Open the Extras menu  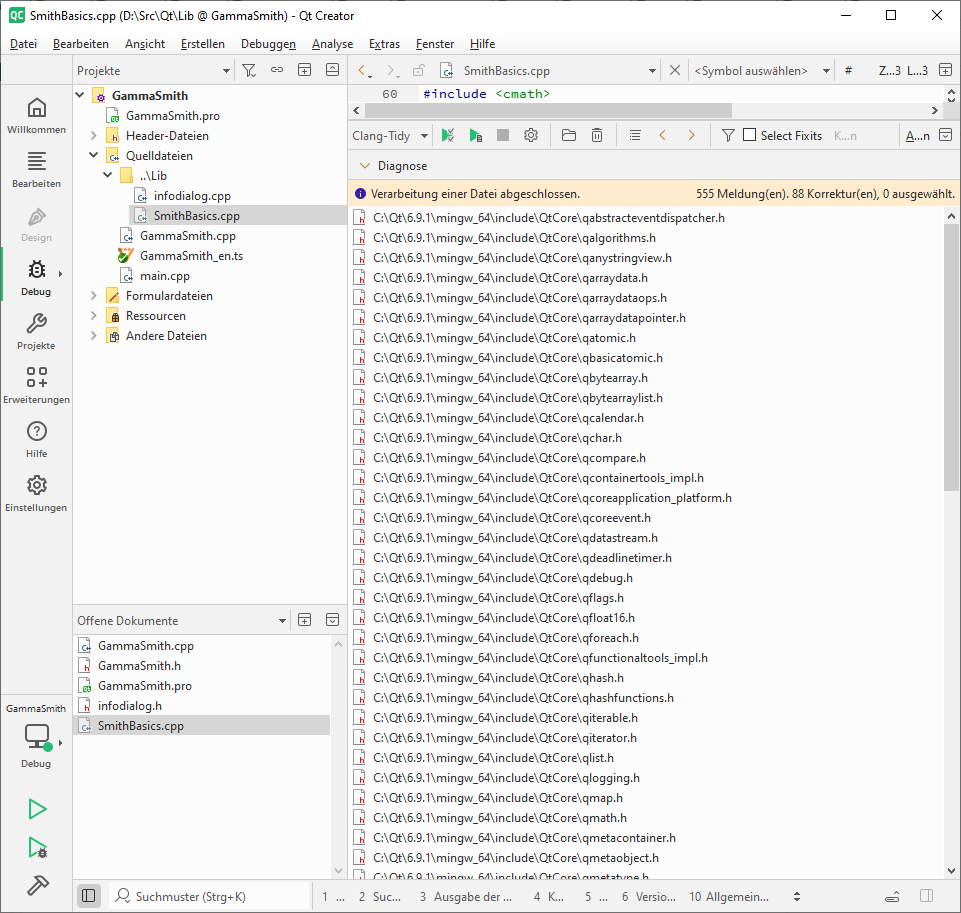(384, 44)
